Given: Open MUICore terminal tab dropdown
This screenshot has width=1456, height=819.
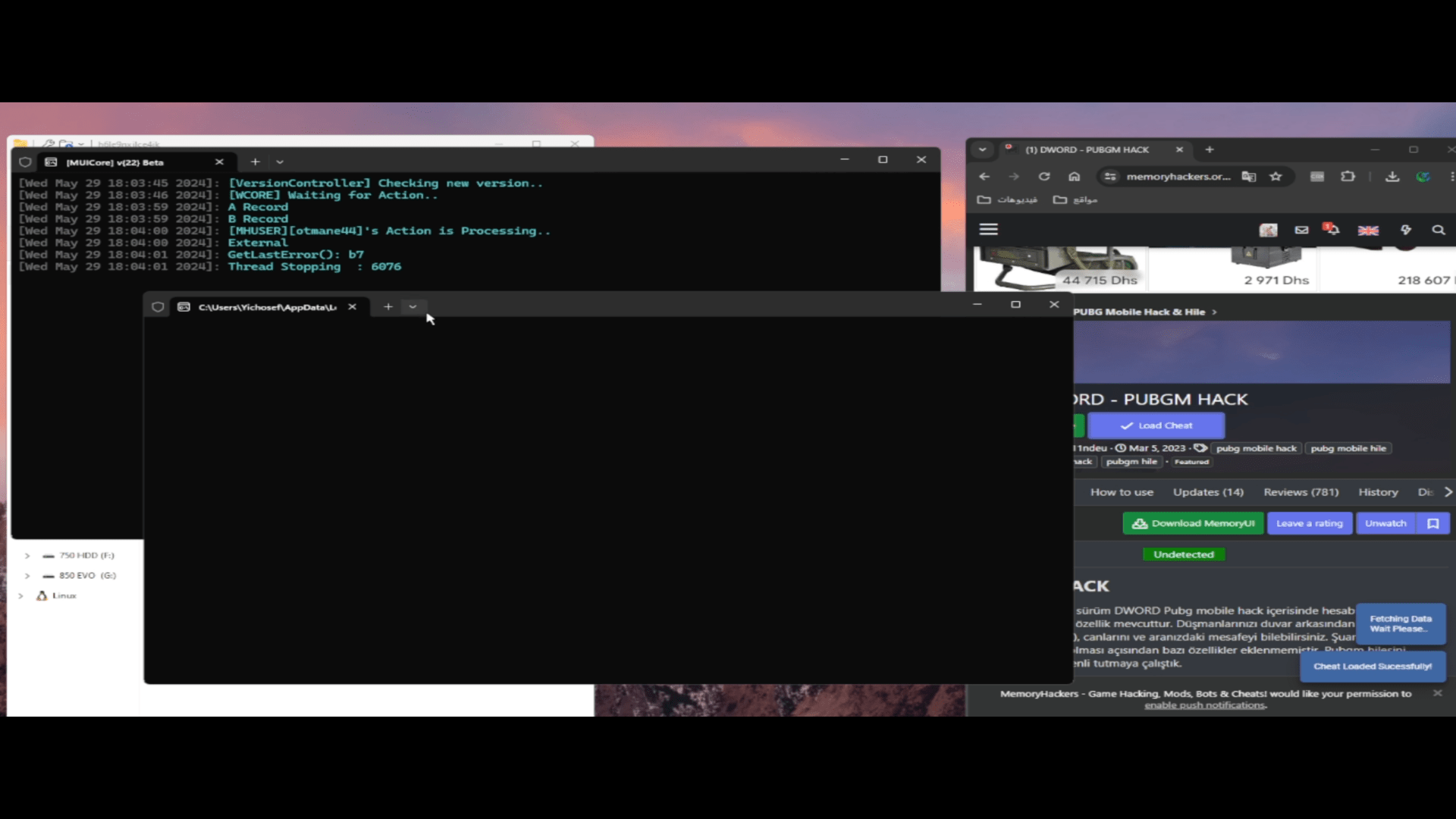Looking at the screenshot, I should 280,162.
